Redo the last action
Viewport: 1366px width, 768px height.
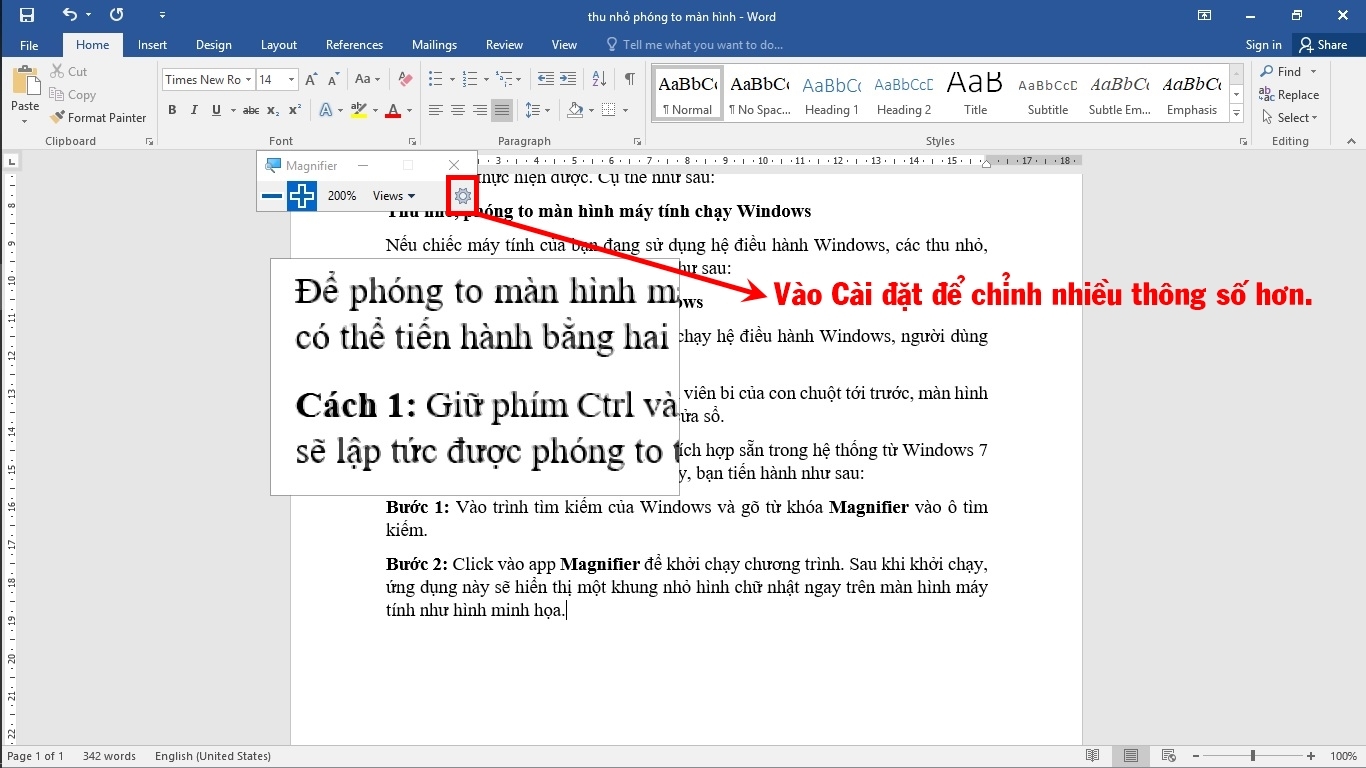click(x=117, y=15)
